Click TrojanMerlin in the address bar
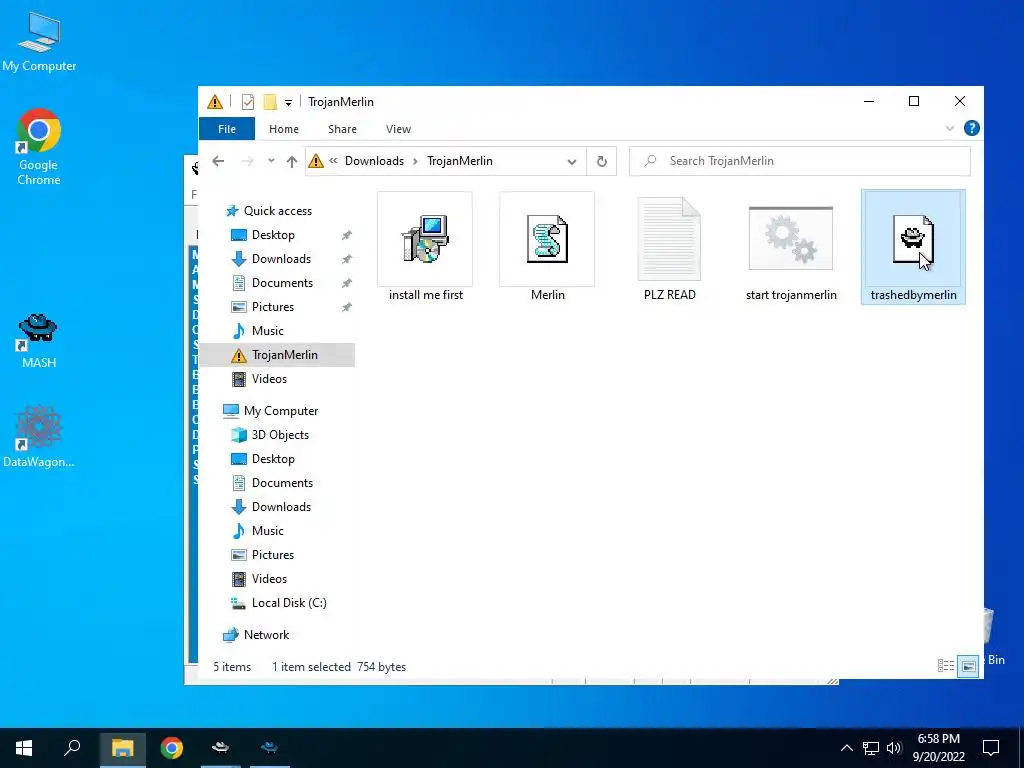Screen dimensions: 1024x768 point(460,161)
